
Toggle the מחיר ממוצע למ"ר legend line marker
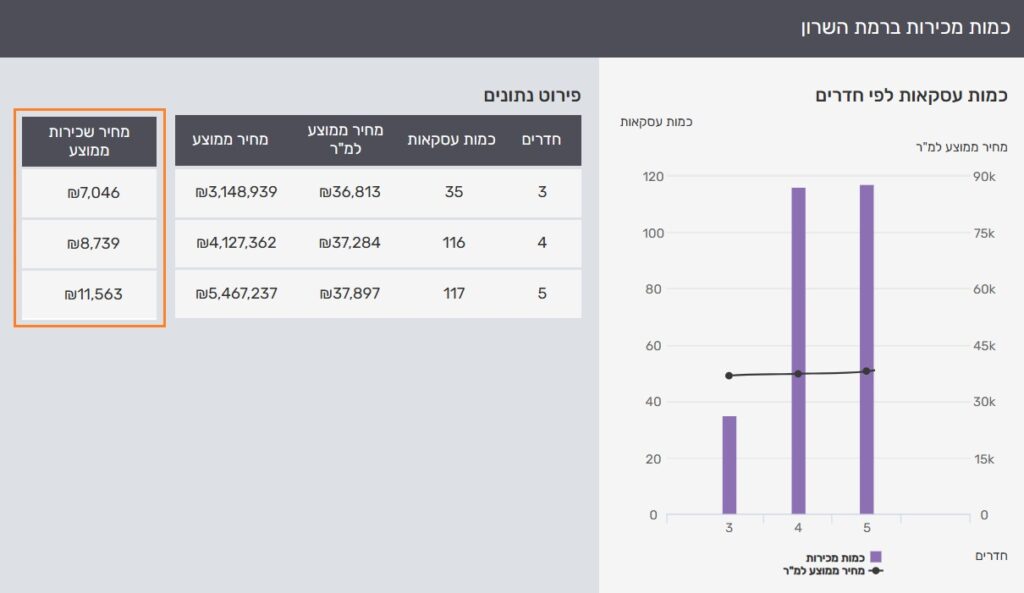(x=875, y=571)
